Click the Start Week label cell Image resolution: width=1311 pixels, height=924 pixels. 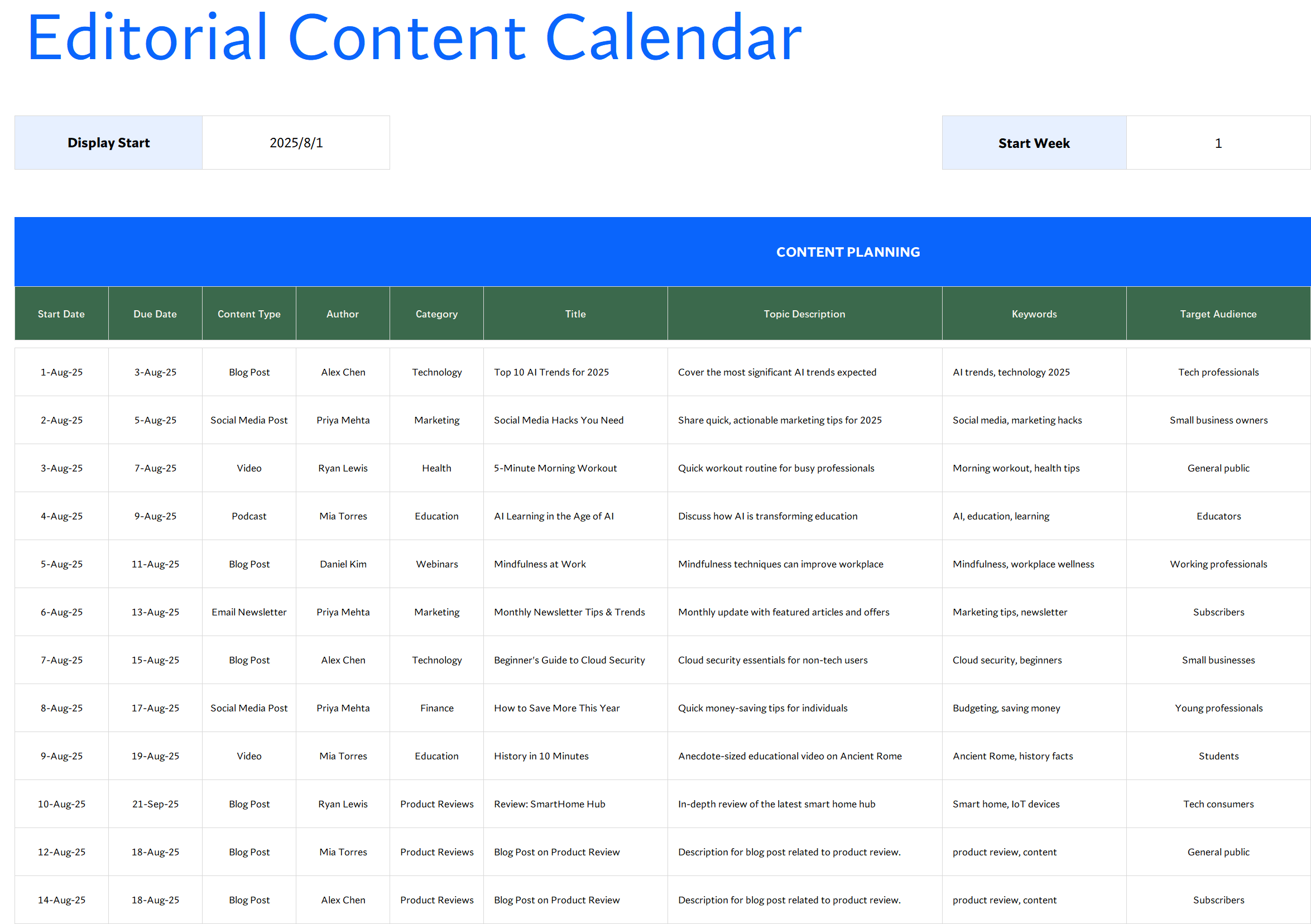point(1034,143)
